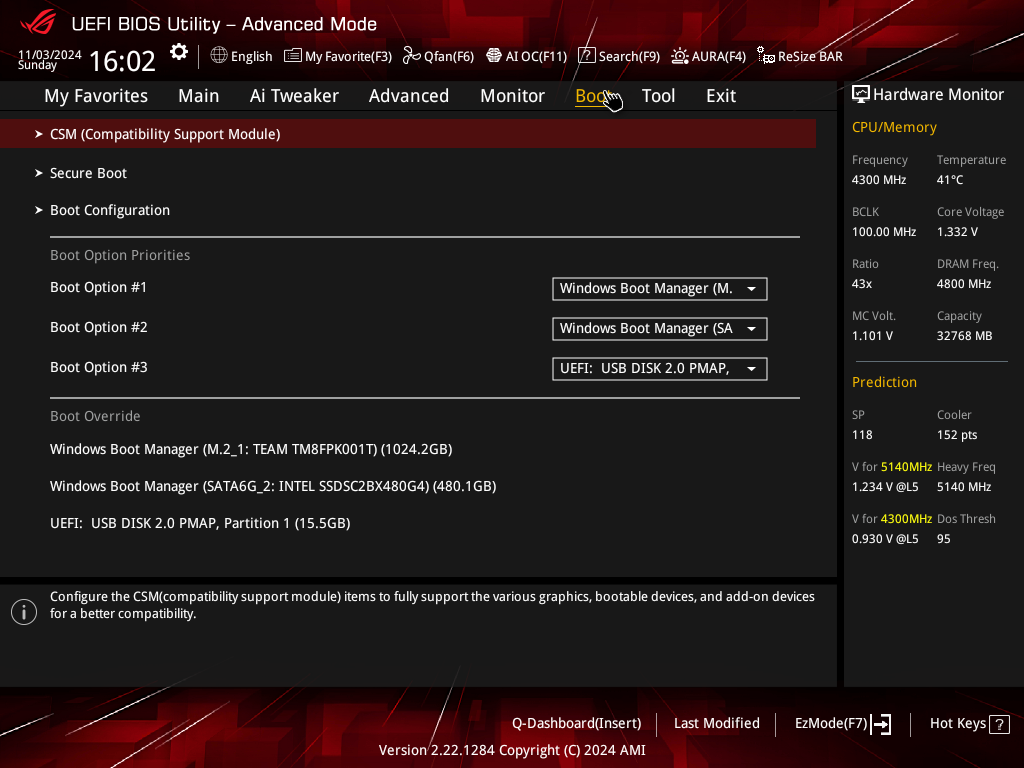The image size is (1024, 768).
Task: Boot override from USB DISK 2.0 PMAP
Action: coord(200,523)
